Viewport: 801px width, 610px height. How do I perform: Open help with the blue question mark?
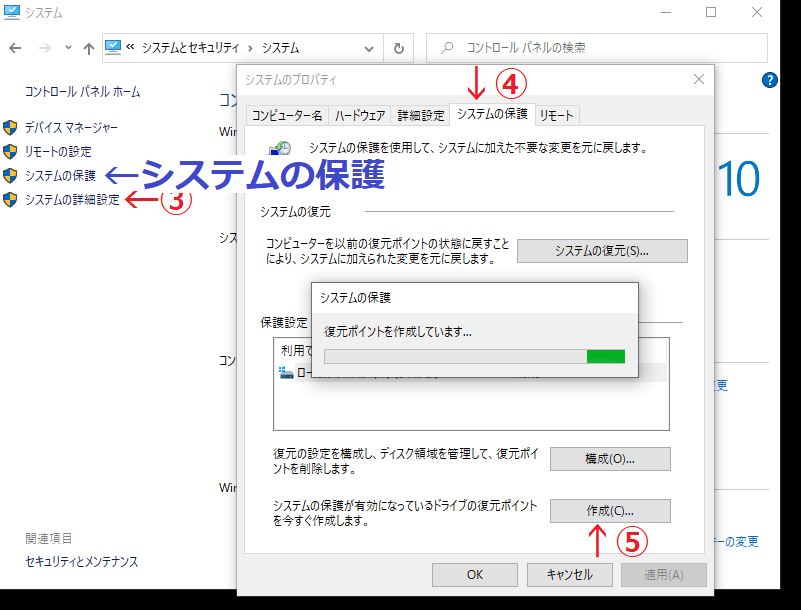pos(770,81)
